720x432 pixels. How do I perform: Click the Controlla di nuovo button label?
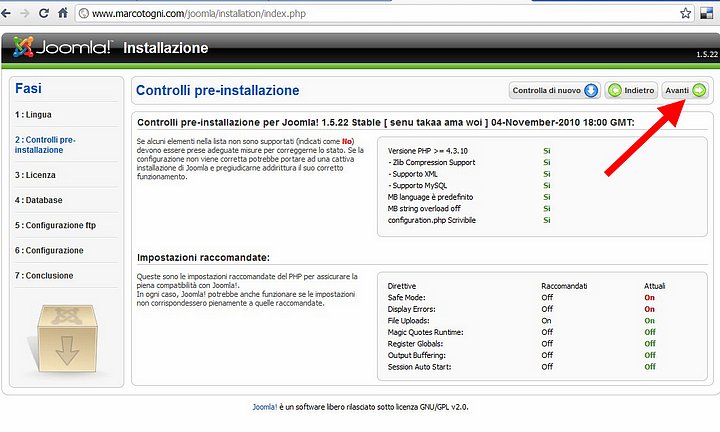[546, 90]
